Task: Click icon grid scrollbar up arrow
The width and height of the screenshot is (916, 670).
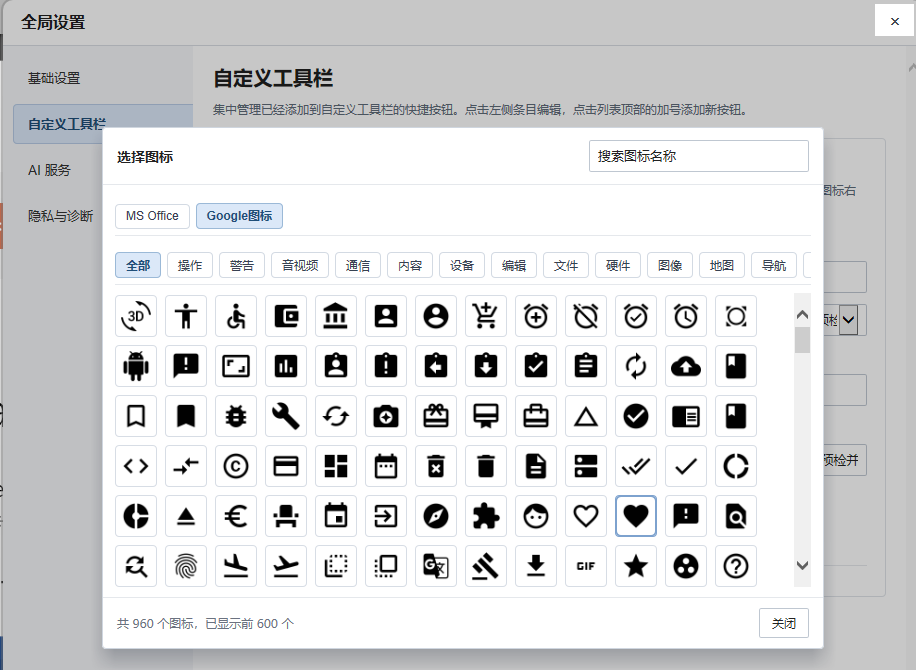Action: pos(803,315)
